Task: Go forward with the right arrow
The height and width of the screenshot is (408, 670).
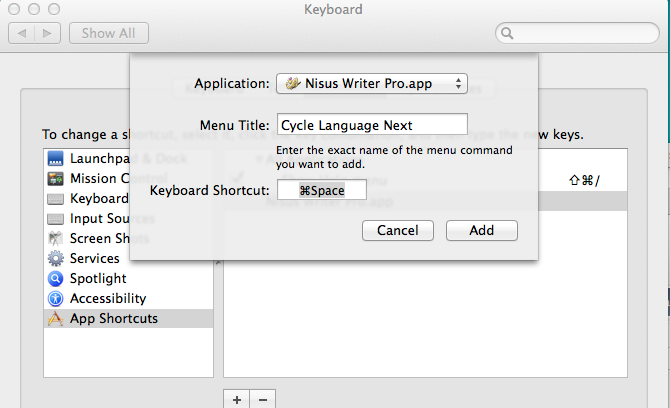Action: pyautogui.click(x=47, y=33)
